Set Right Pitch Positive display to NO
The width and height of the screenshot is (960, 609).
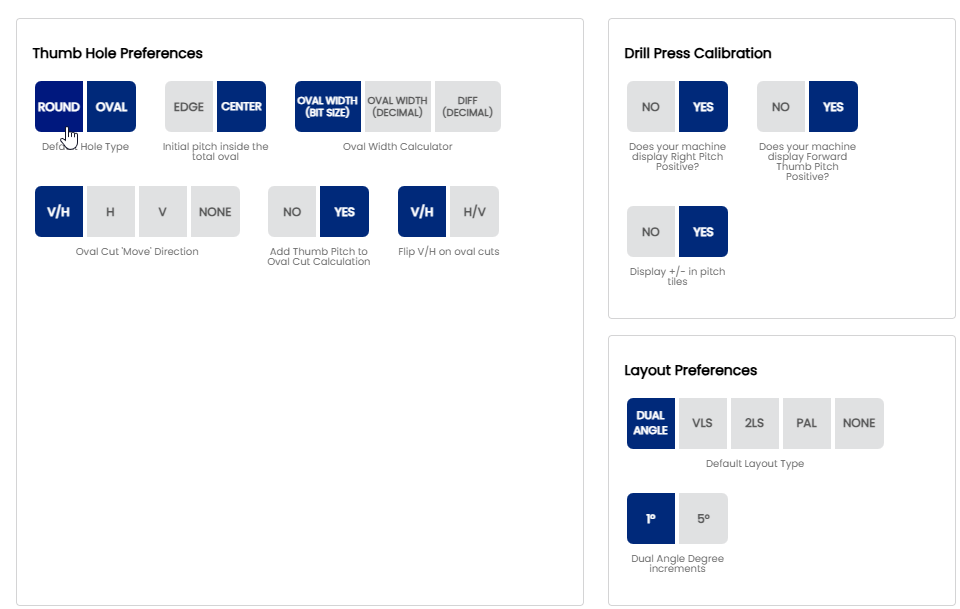651,107
